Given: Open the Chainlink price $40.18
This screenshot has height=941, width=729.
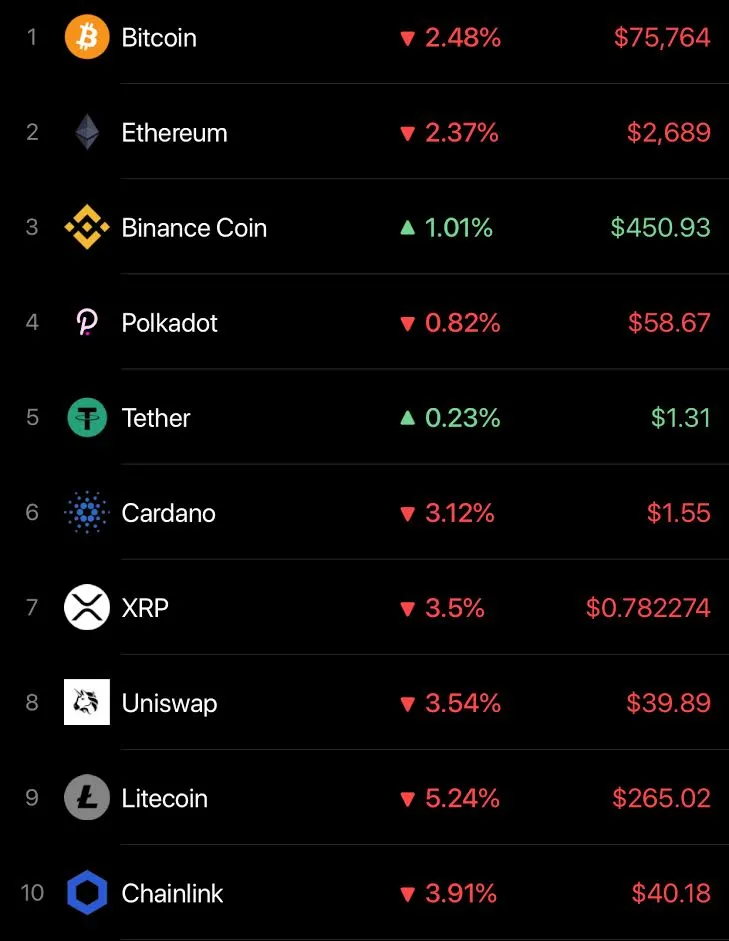Looking at the screenshot, I should pyautogui.click(x=671, y=893).
